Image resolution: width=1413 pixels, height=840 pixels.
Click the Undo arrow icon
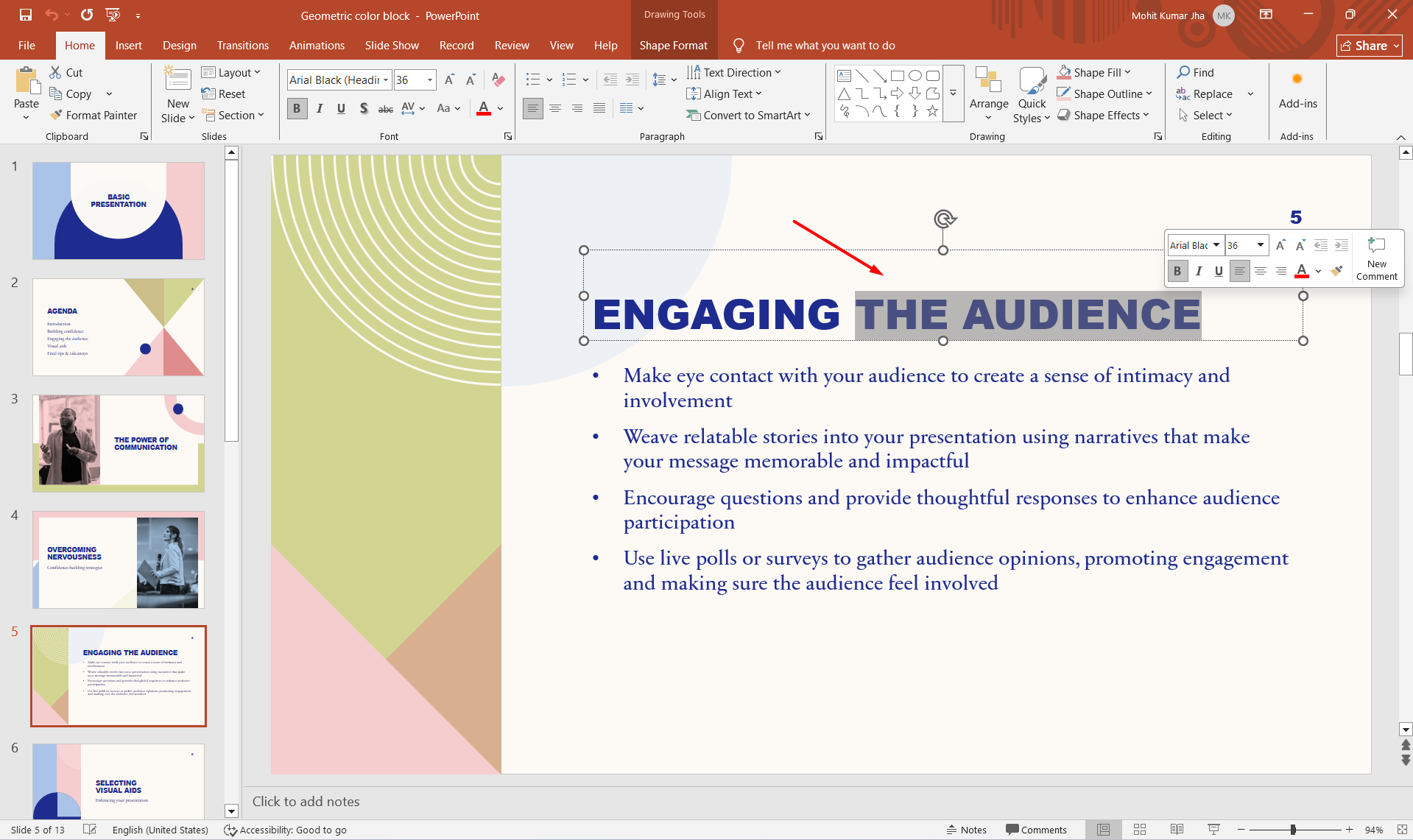pyautogui.click(x=51, y=15)
